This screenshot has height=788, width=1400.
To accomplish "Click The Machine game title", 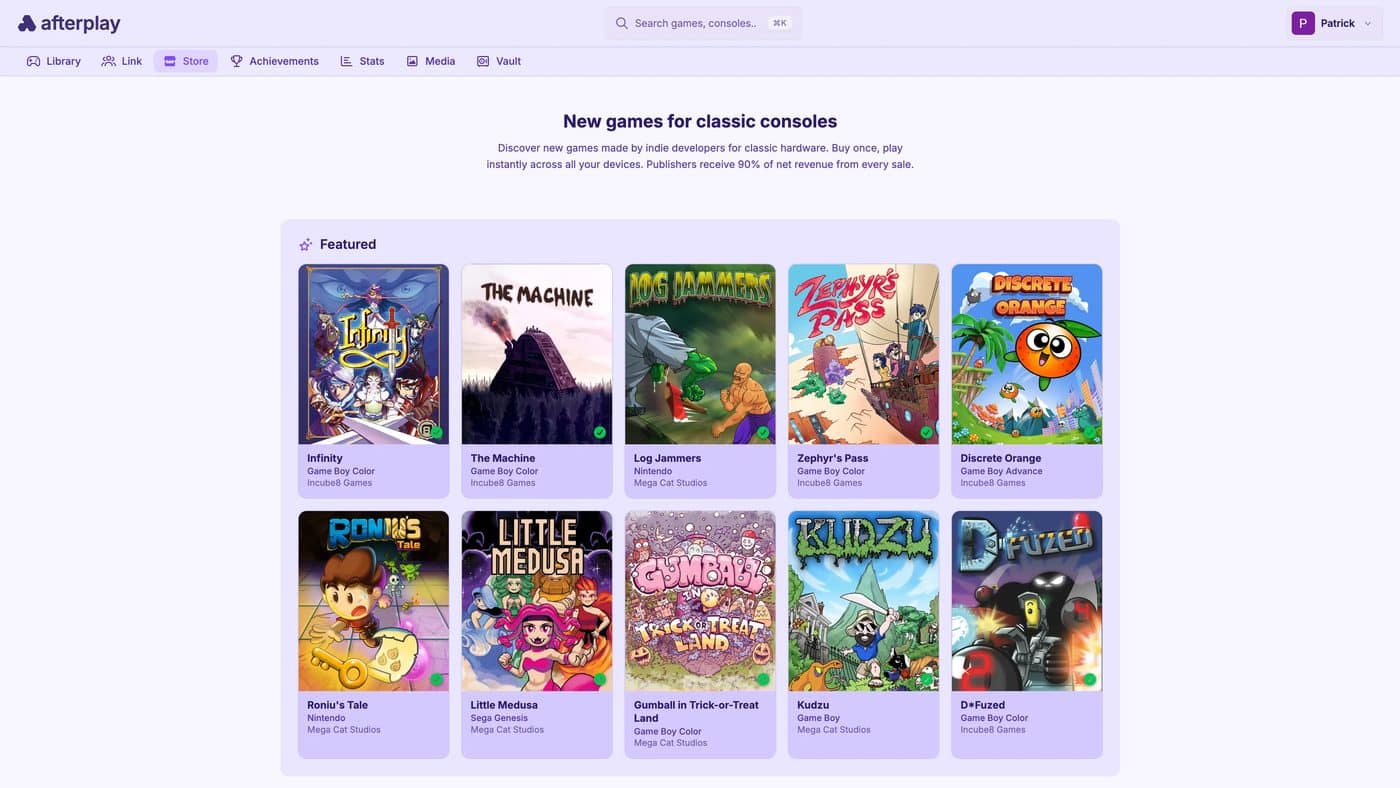I will pos(503,458).
